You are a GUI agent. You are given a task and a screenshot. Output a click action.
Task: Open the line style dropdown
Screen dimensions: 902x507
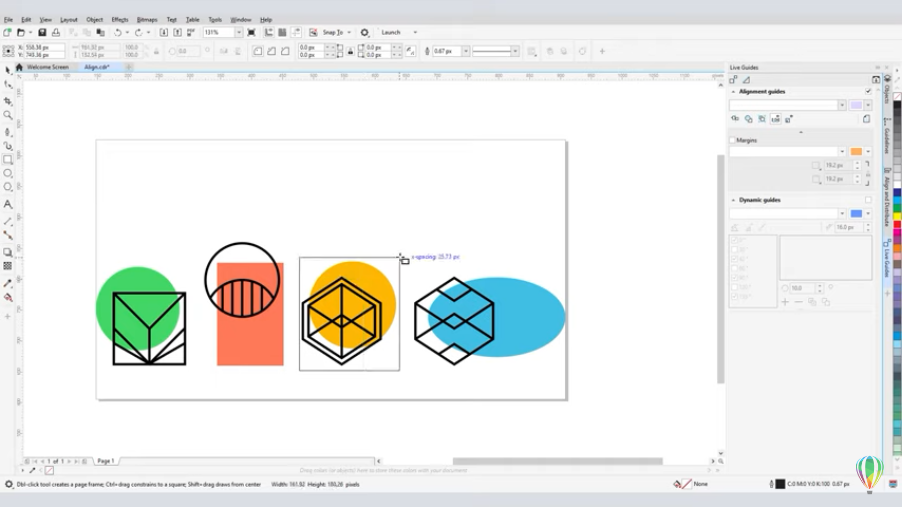pos(515,51)
